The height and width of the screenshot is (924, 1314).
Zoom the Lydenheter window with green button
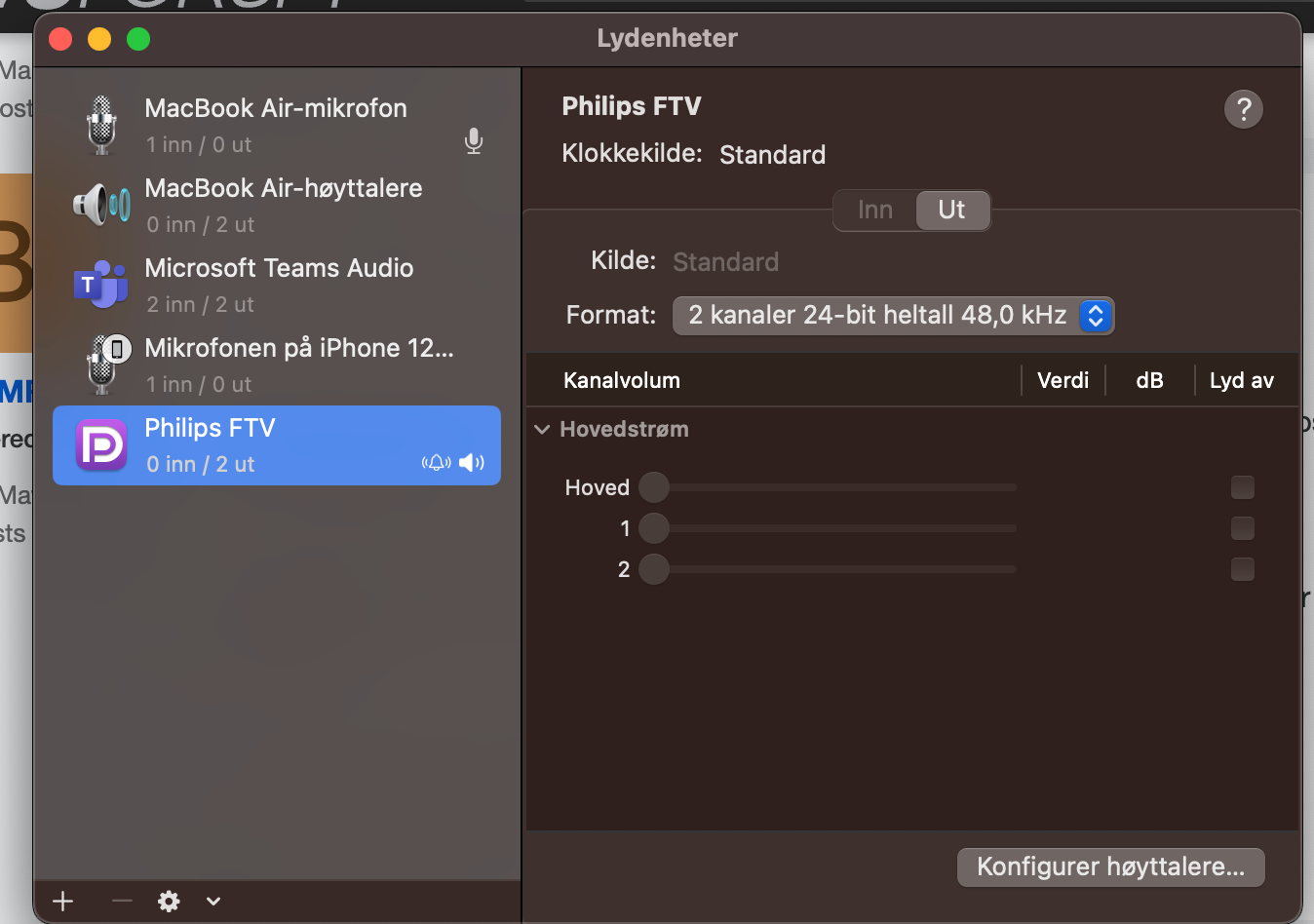[138, 39]
